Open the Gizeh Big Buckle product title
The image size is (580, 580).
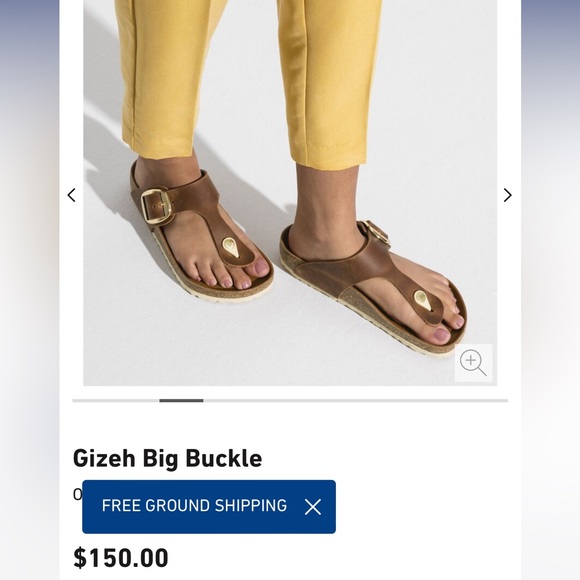click(168, 458)
